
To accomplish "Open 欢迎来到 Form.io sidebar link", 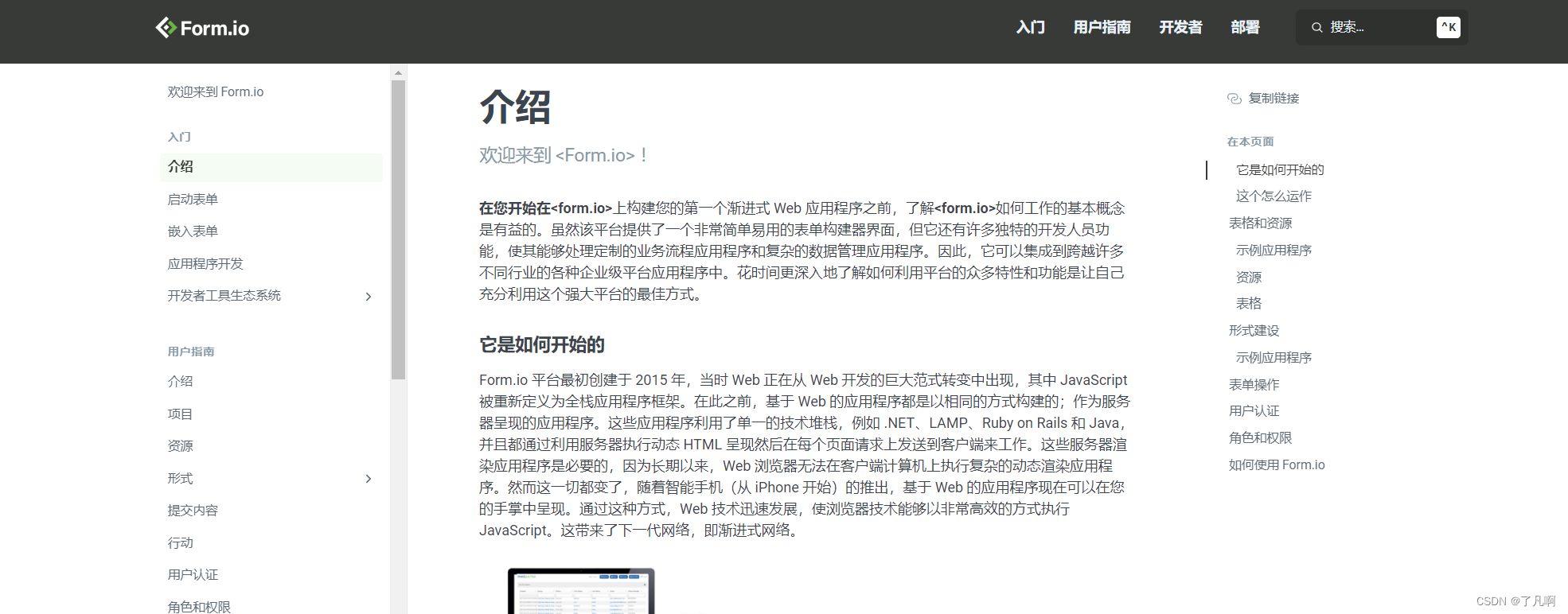I will pyautogui.click(x=216, y=92).
